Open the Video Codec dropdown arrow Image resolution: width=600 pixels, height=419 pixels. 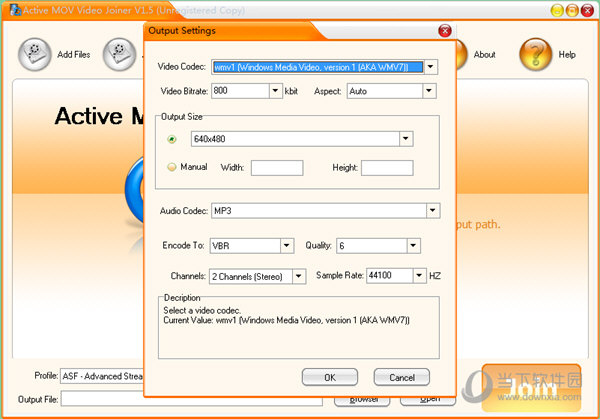click(430, 67)
